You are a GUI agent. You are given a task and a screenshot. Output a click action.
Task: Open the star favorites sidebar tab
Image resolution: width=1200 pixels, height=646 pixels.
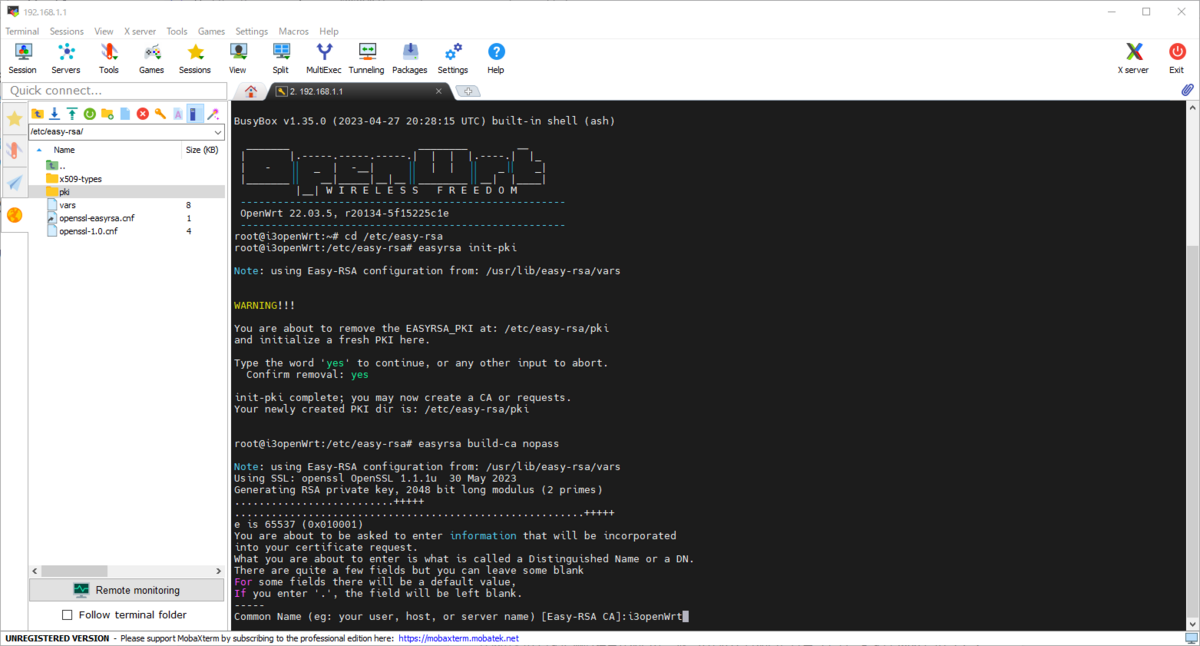(x=14, y=119)
